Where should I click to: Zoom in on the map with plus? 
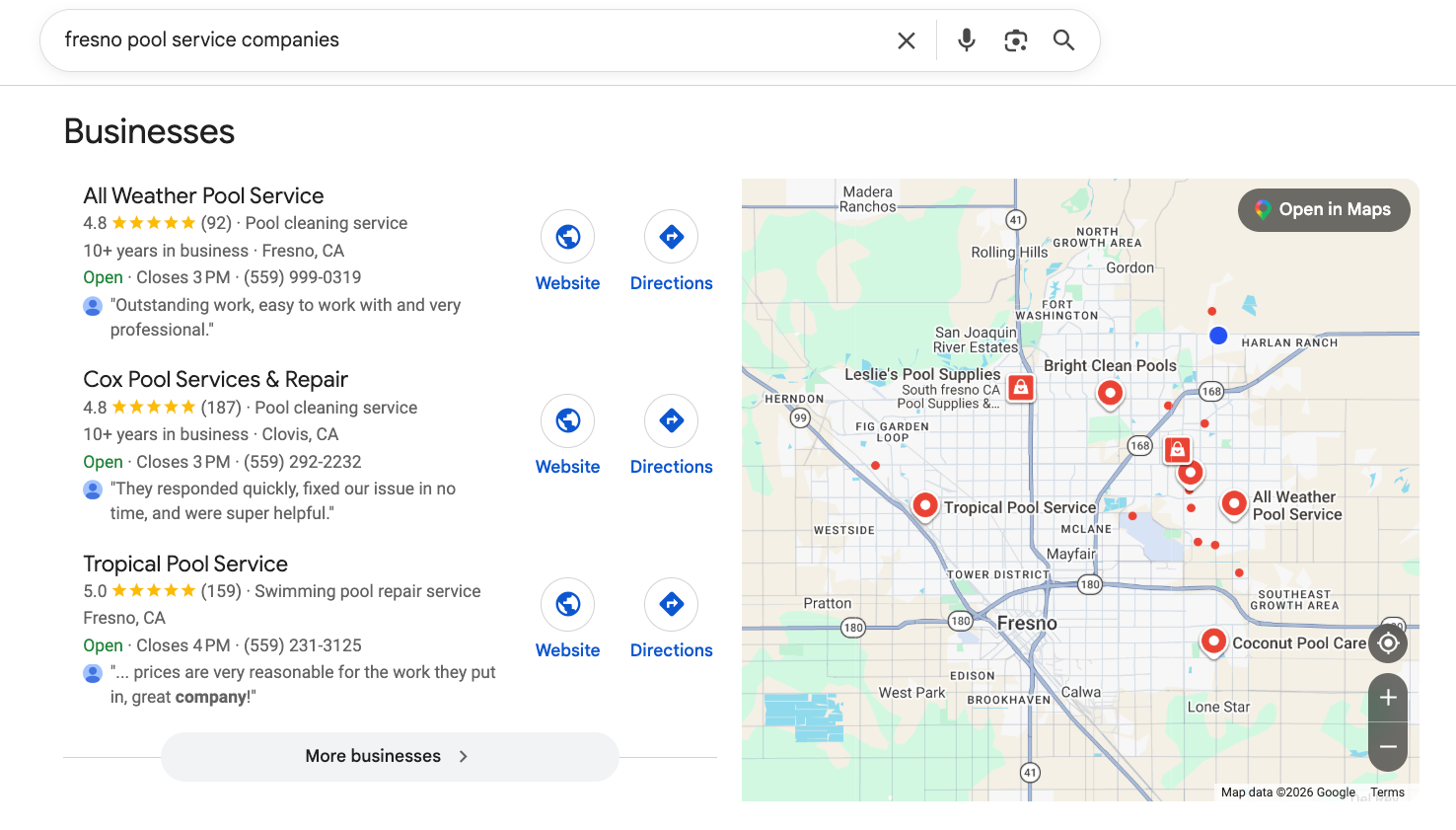pyautogui.click(x=1388, y=698)
